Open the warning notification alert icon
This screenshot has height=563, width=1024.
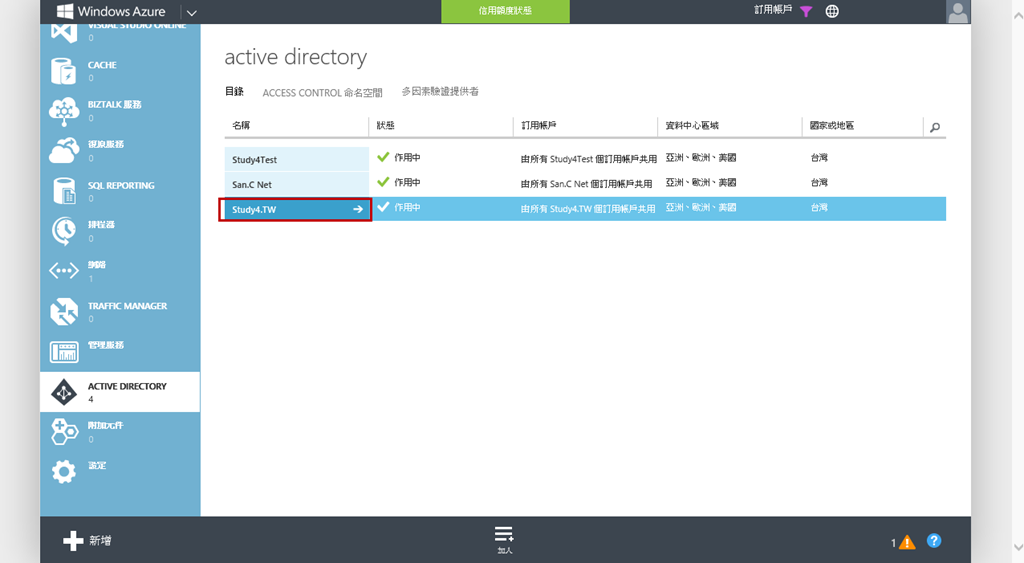coord(906,542)
